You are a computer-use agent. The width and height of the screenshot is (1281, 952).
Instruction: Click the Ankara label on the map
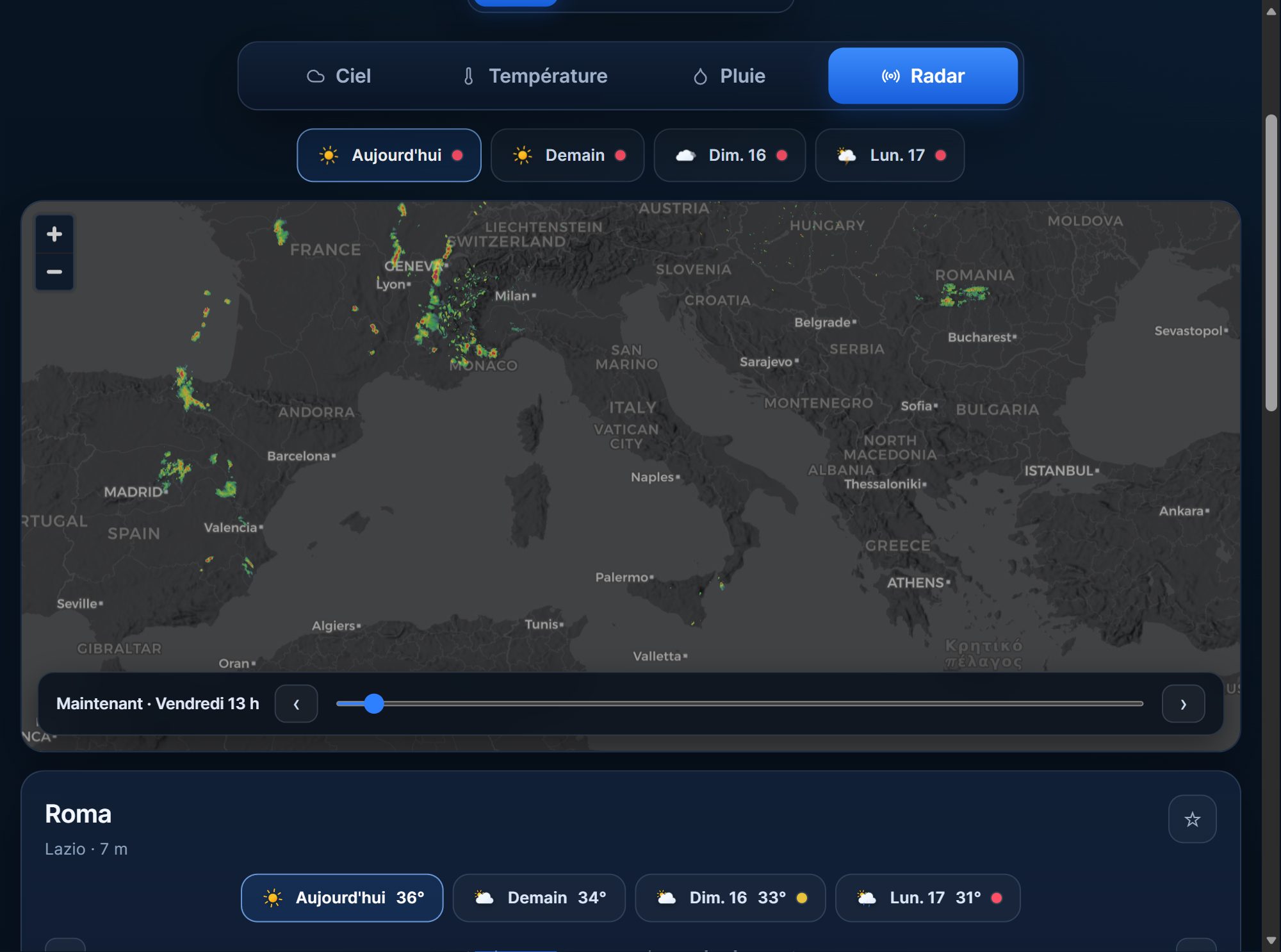[1181, 511]
